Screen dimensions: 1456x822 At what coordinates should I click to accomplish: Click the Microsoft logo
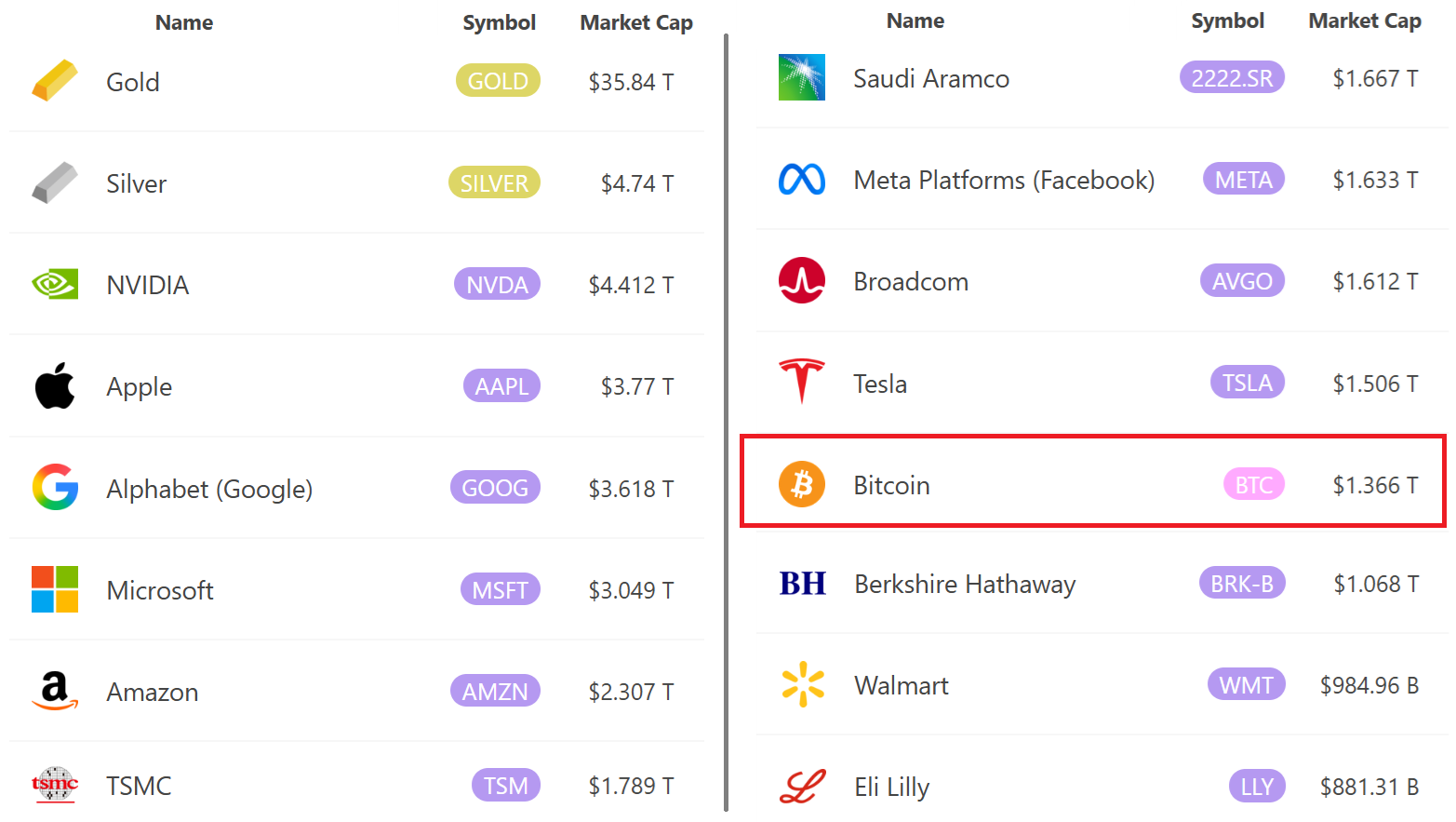(55, 589)
